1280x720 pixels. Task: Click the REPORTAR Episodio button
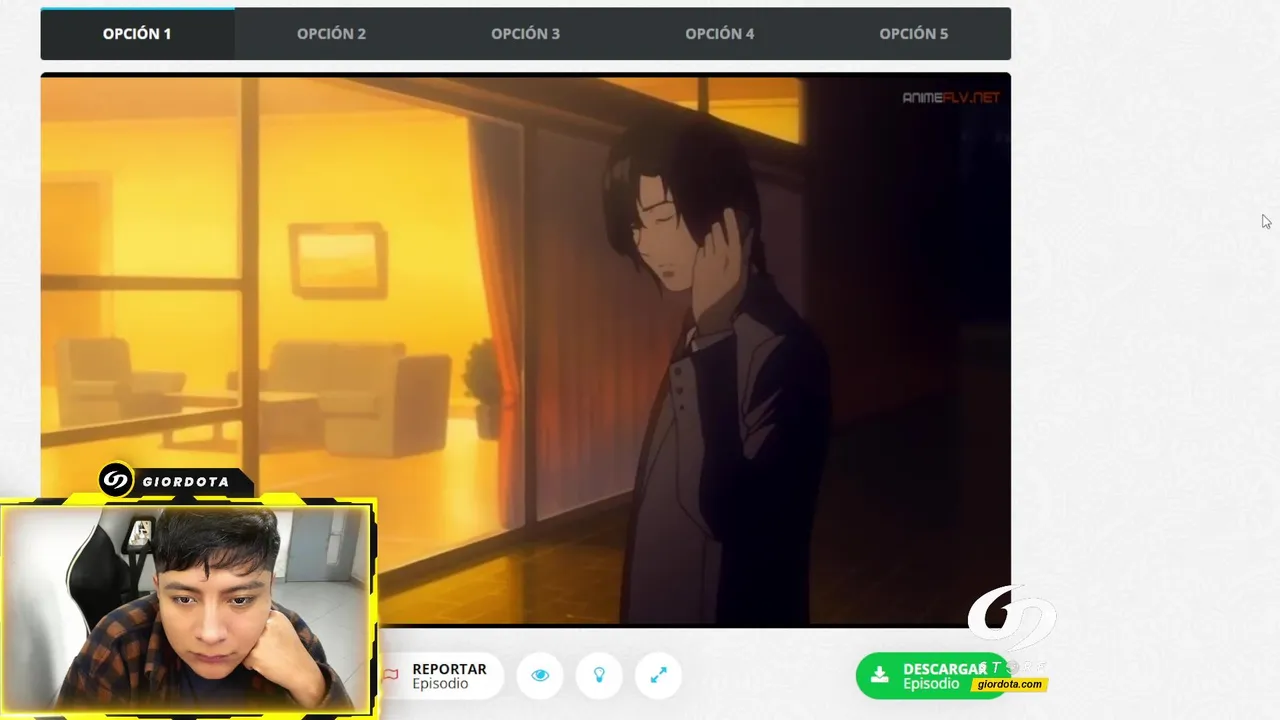click(436, 676)
